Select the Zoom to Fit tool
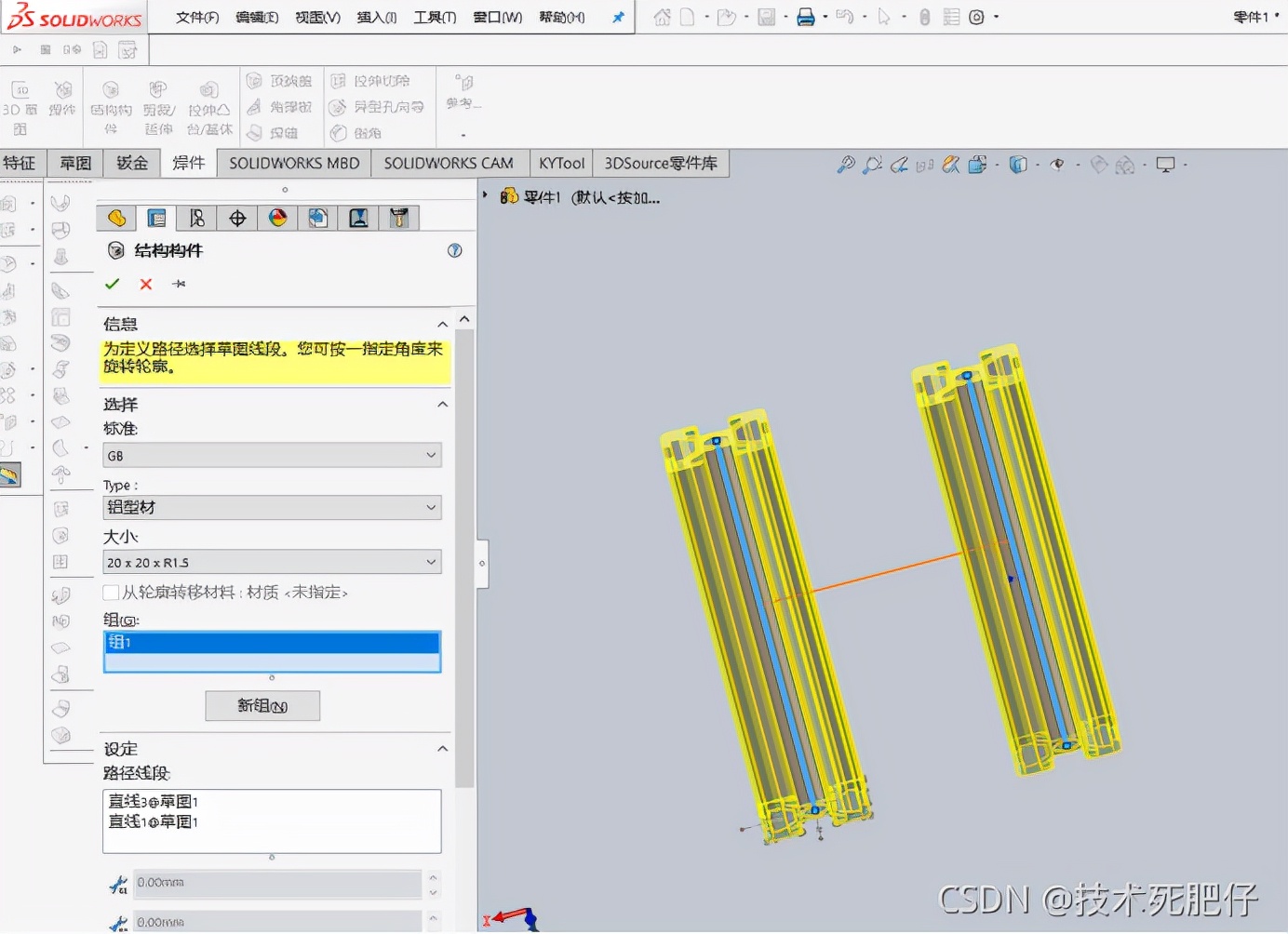 844,164
